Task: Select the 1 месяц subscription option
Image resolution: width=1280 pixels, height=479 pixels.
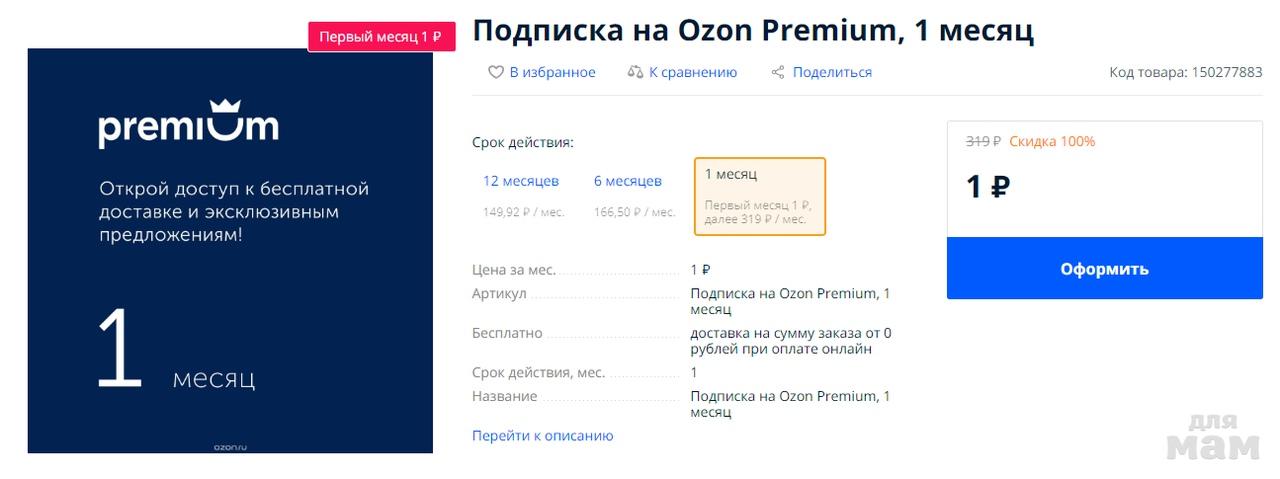Action: [759, 196]
